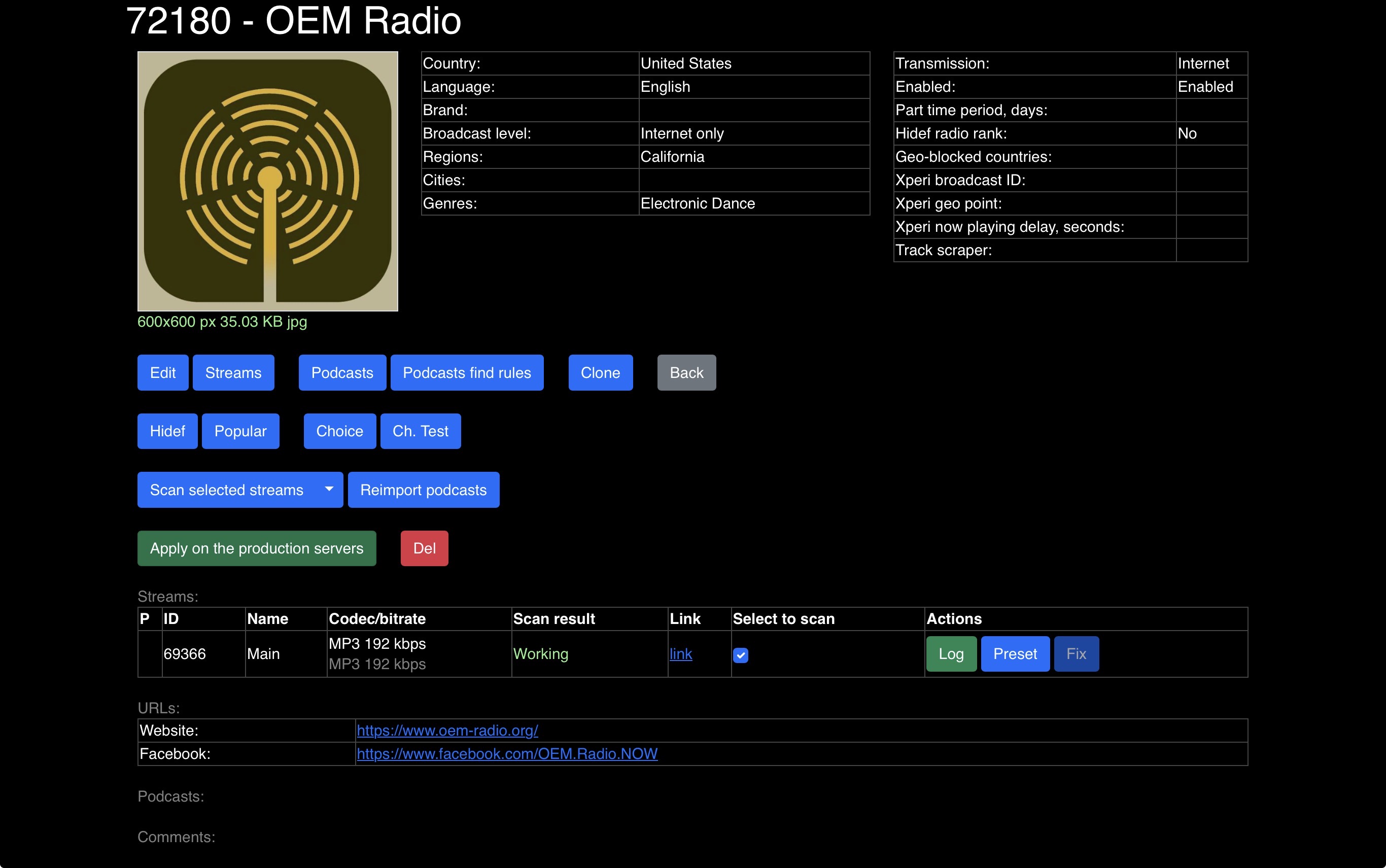Mark station as Popular
Viewport: 1386px width, 868px height.
coord(240,431)
